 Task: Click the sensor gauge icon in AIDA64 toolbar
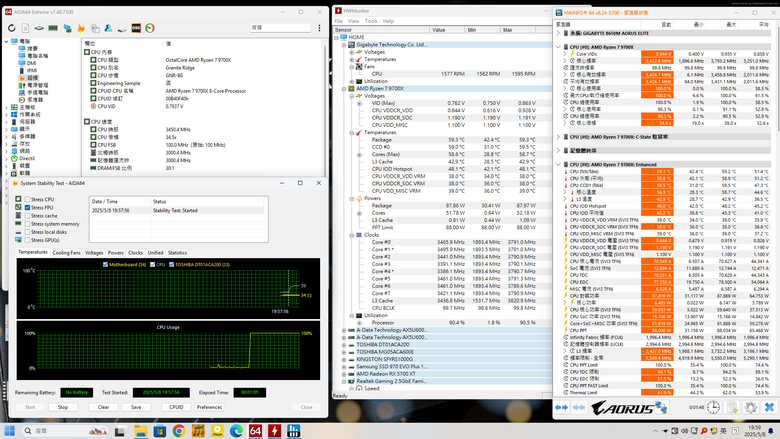(150, 28)
